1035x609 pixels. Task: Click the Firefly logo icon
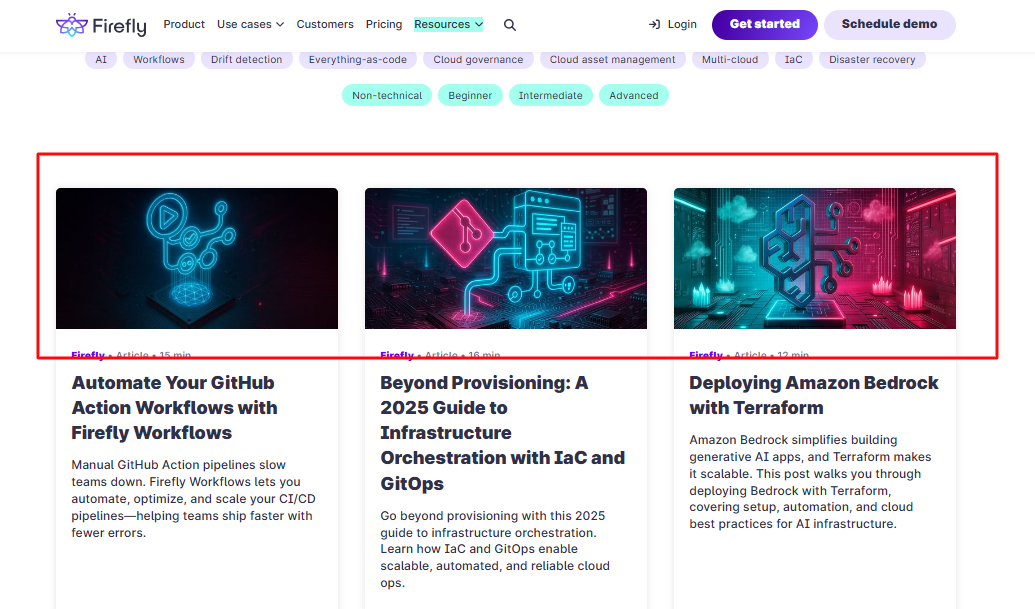tap(74, 23)
